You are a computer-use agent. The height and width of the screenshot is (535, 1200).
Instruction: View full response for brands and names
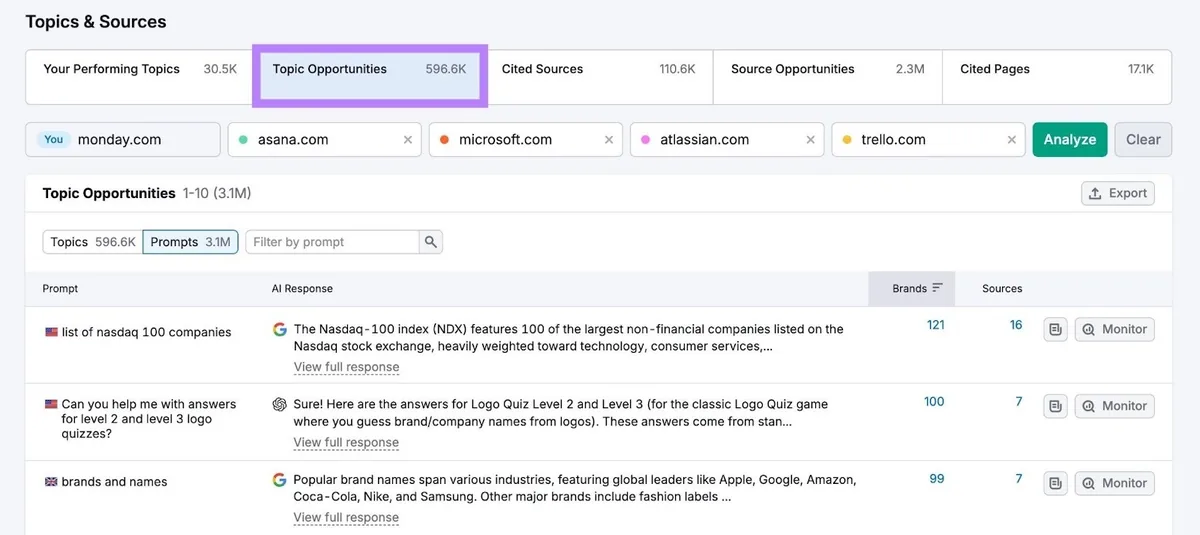coord(346,517)
